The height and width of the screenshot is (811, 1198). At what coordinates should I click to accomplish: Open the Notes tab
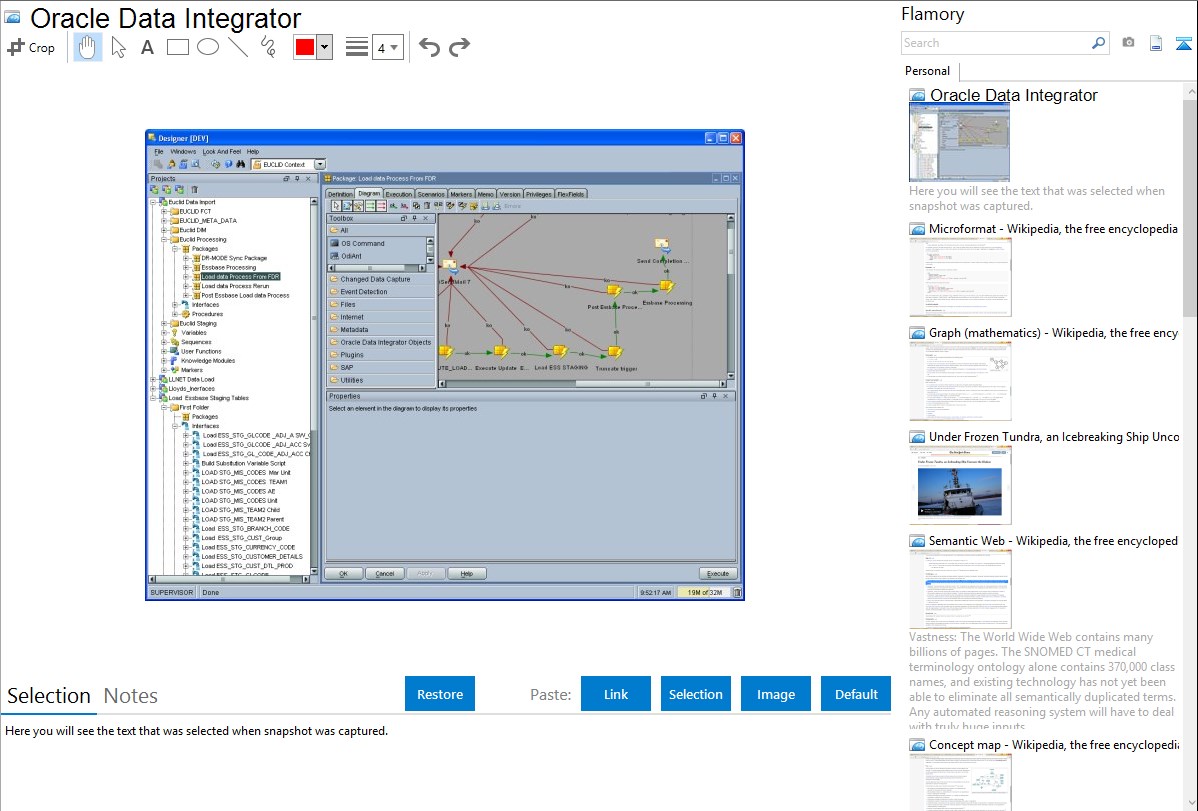point(131,696)
